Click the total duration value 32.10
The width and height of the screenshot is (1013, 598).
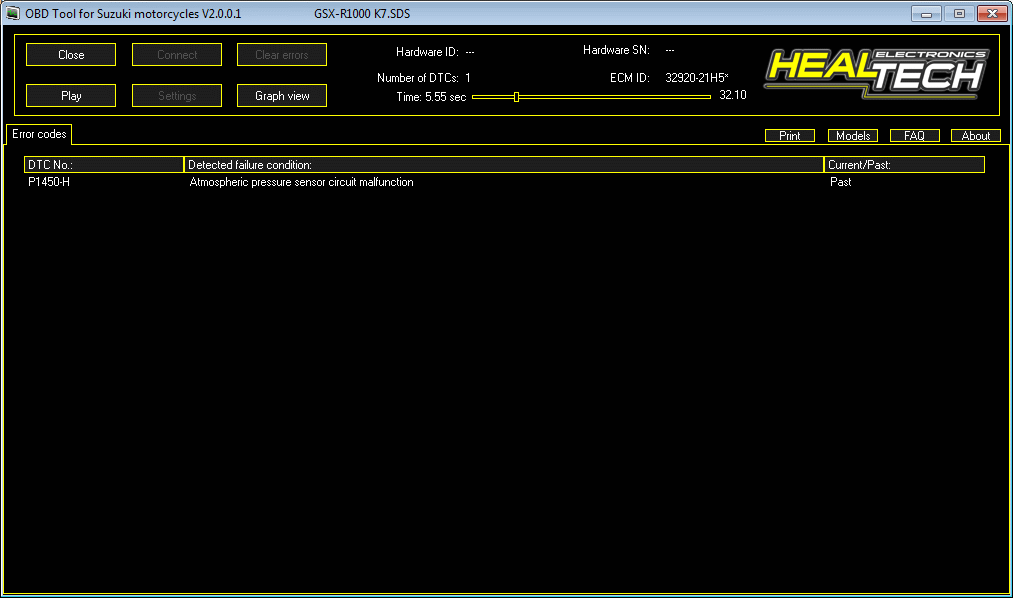pos(733,95)
